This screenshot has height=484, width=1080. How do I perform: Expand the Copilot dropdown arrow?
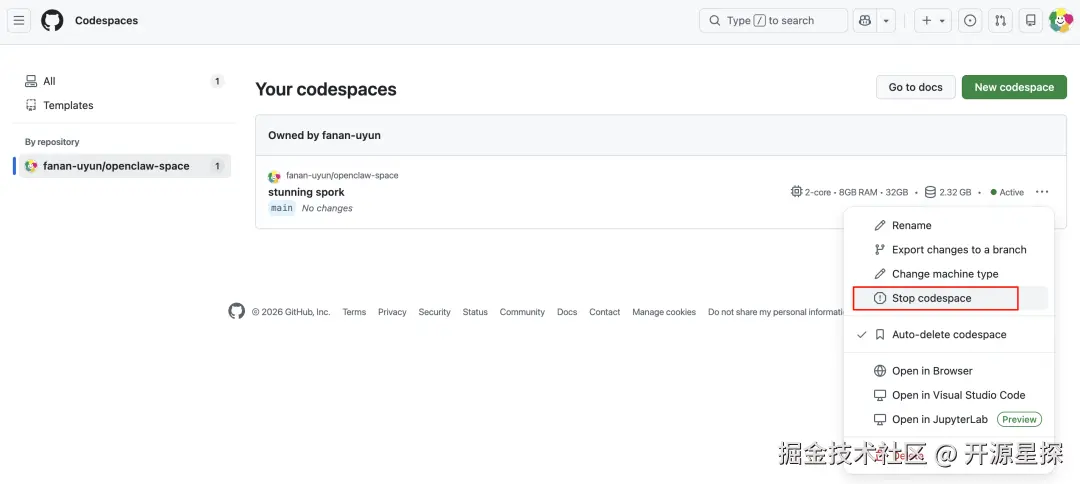coord(885,20)
